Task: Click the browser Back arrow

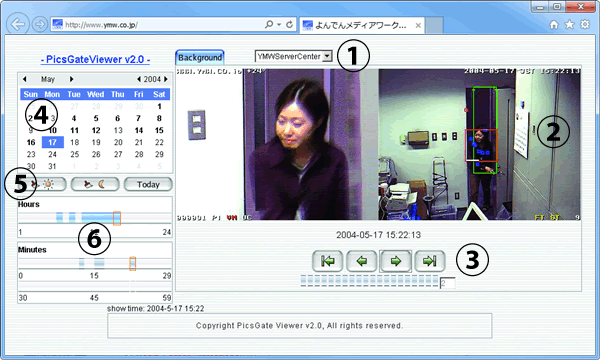Action: point(18,24)
